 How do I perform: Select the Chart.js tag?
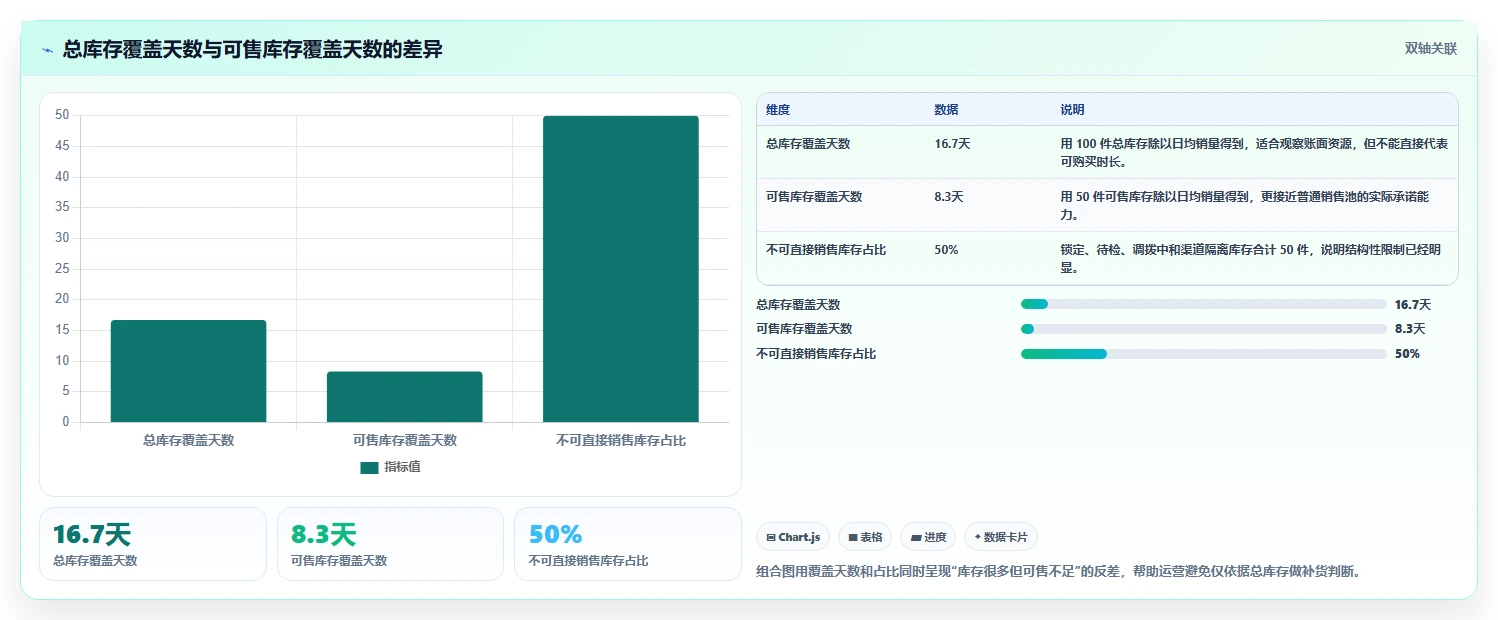click(793, 537)
